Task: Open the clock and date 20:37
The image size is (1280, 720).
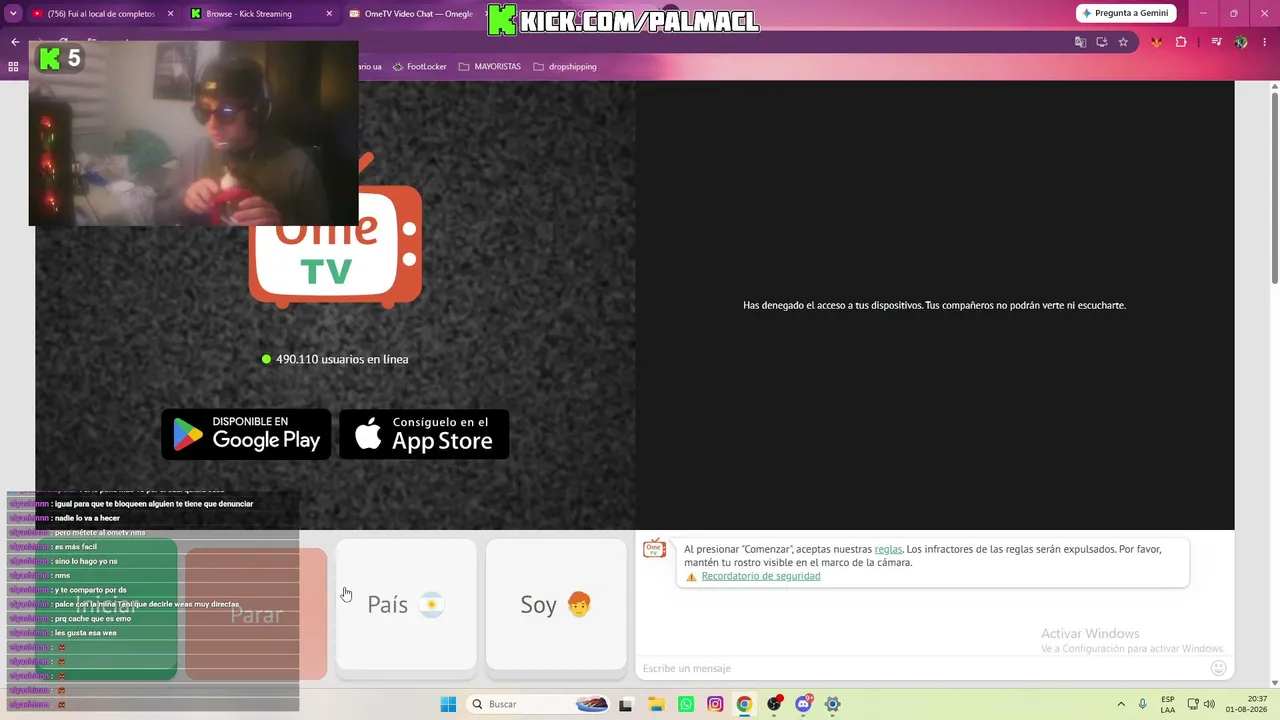Action: (x=1246, y=704)
